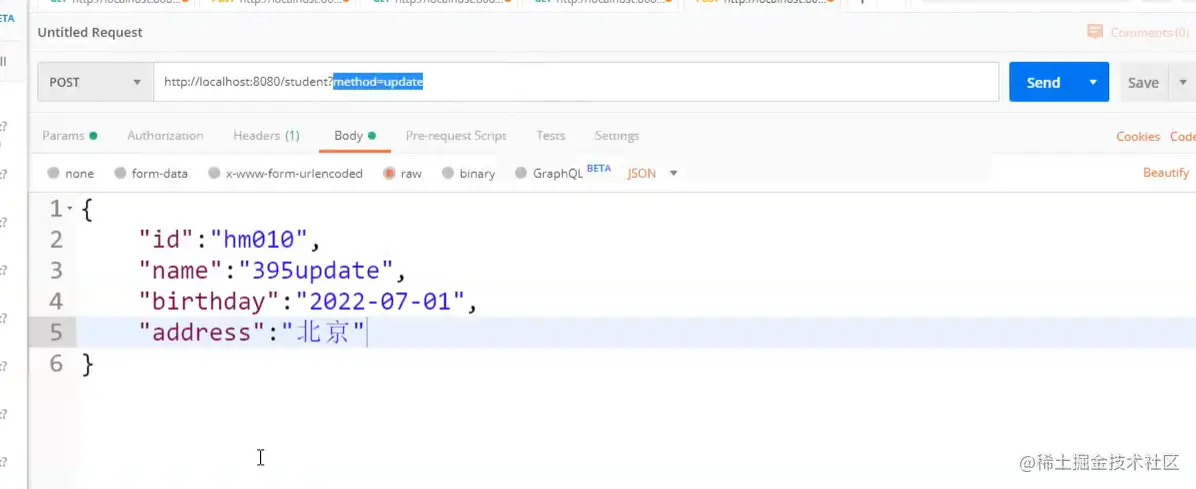Switch to the Authorization tab
1196x489 pixels.
(x=165, y=136)
